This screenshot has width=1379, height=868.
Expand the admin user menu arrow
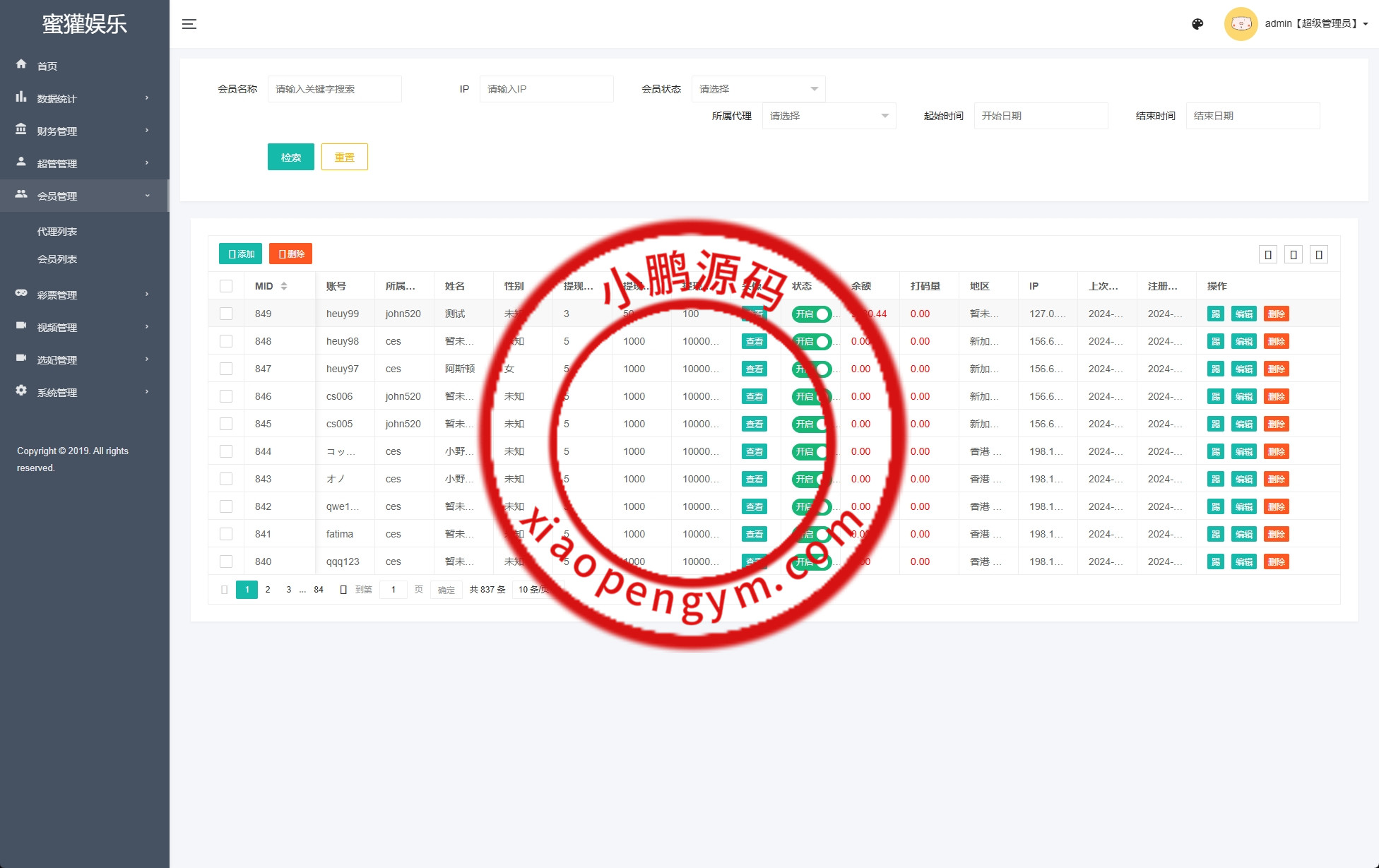click(1365, 24)
